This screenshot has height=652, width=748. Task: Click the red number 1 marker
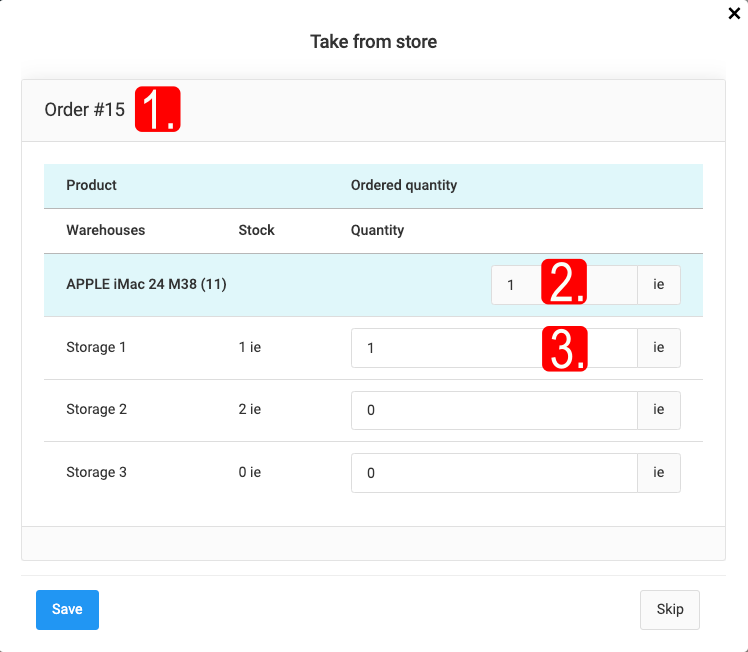point(157,110)
